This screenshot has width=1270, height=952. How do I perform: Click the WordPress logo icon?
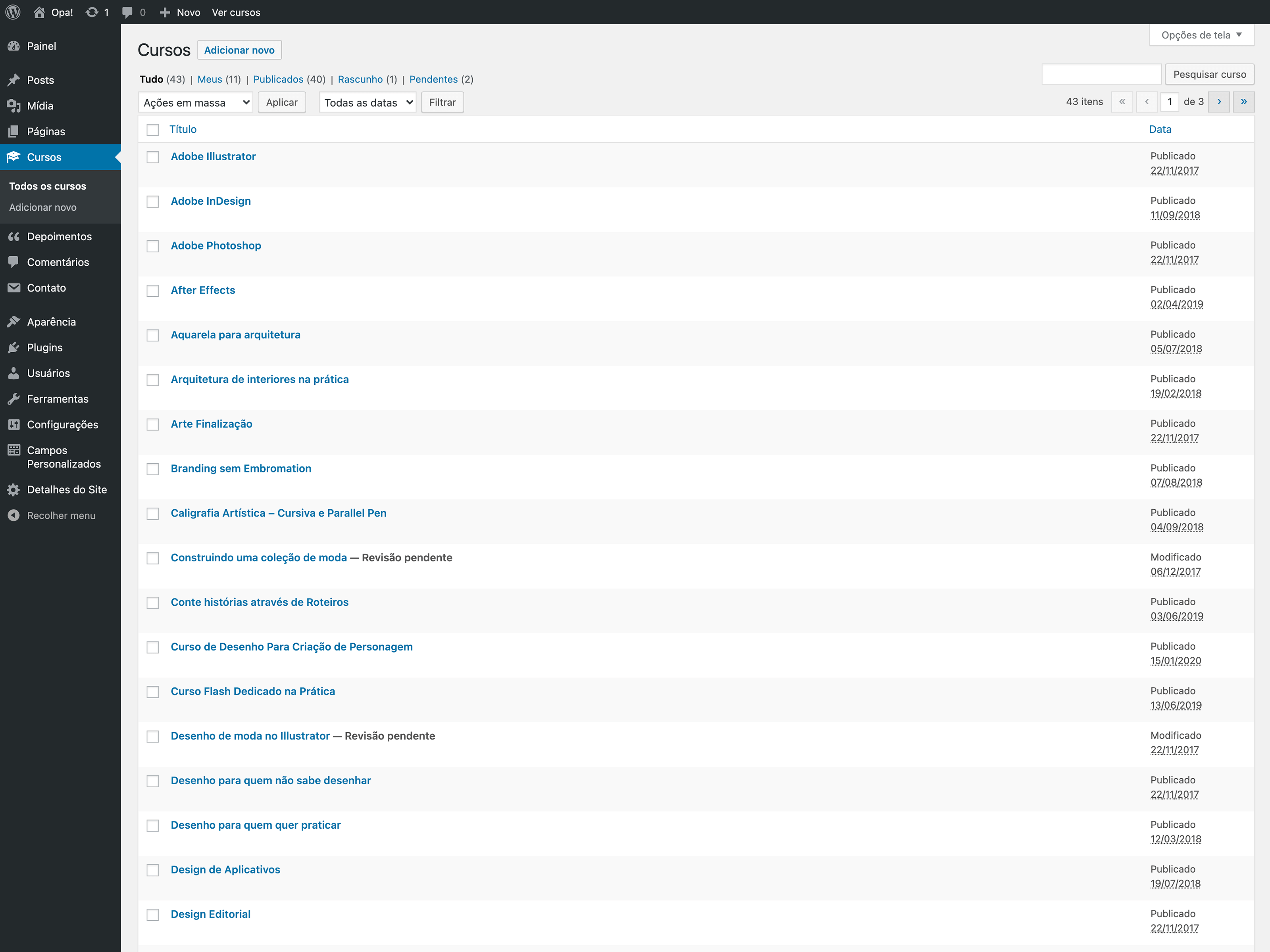[x=13, y=12]
